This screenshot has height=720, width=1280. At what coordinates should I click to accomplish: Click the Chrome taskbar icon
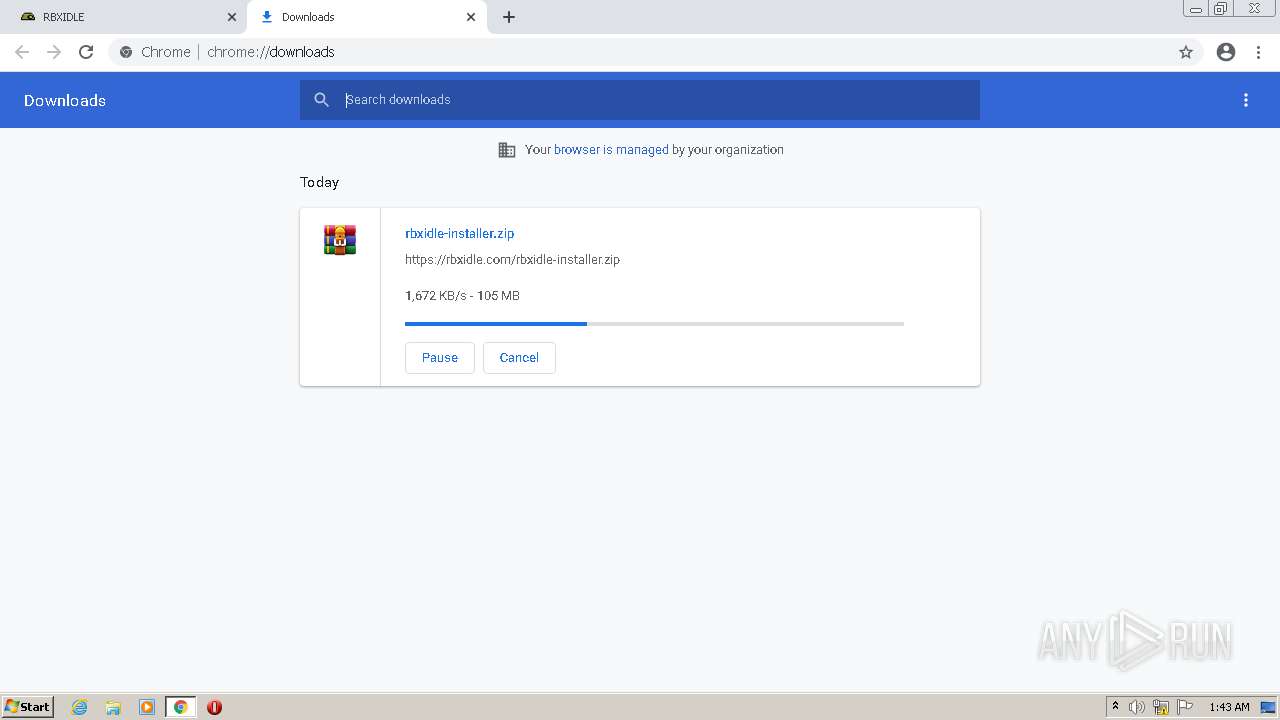click(x=180, y=707)
